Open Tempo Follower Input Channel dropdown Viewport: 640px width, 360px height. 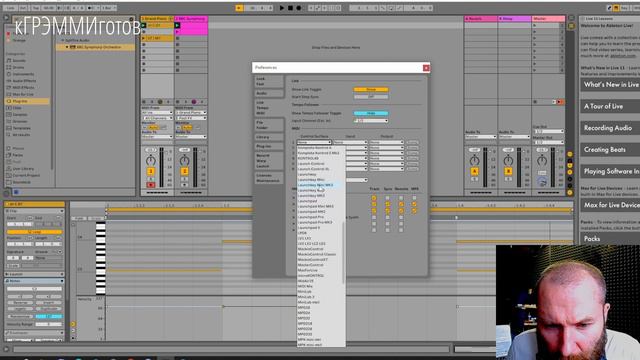pyautogui.click(x=371, y=121)
